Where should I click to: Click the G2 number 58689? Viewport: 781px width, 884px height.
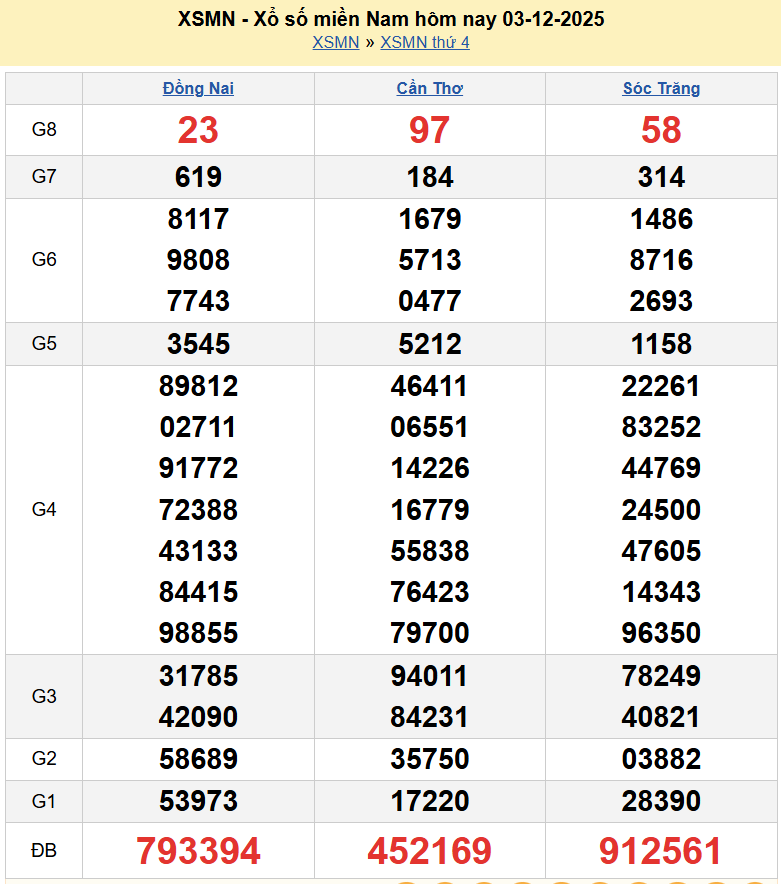pyautogui.click(x=198, y=759)
